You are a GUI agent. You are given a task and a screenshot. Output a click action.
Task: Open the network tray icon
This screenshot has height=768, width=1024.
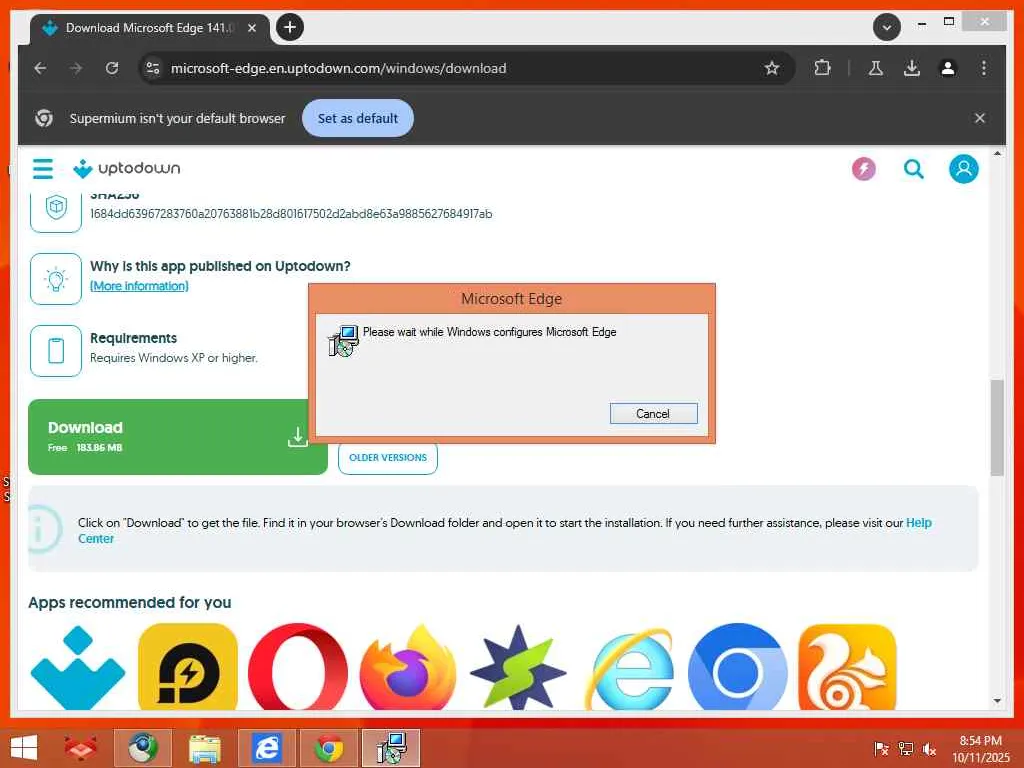click(x=905, y=749)
